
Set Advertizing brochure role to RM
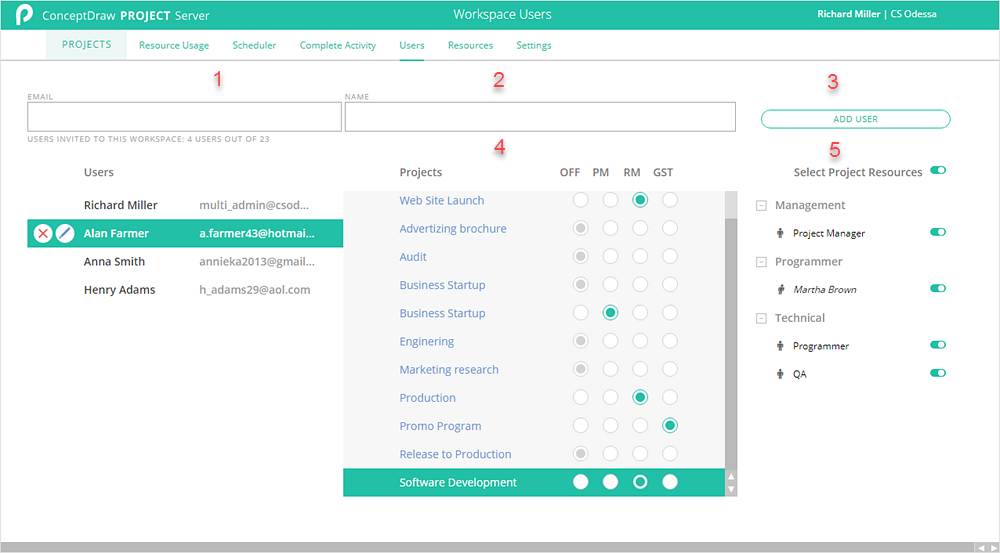640,228
